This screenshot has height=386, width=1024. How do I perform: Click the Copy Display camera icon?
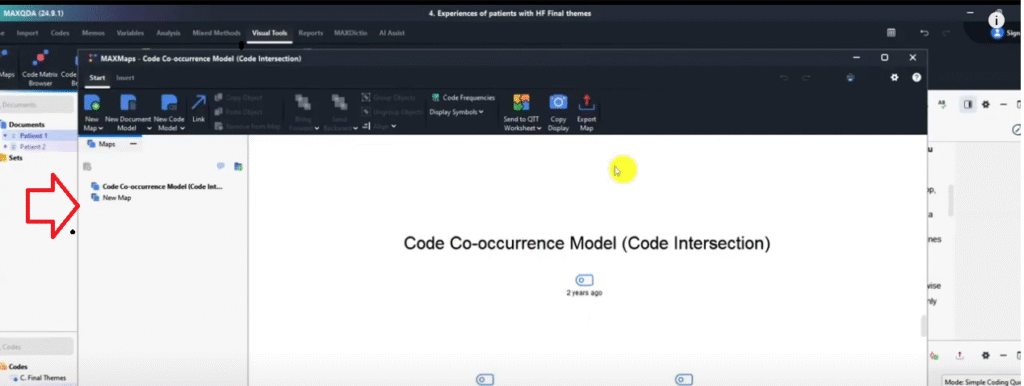[558, 103]
